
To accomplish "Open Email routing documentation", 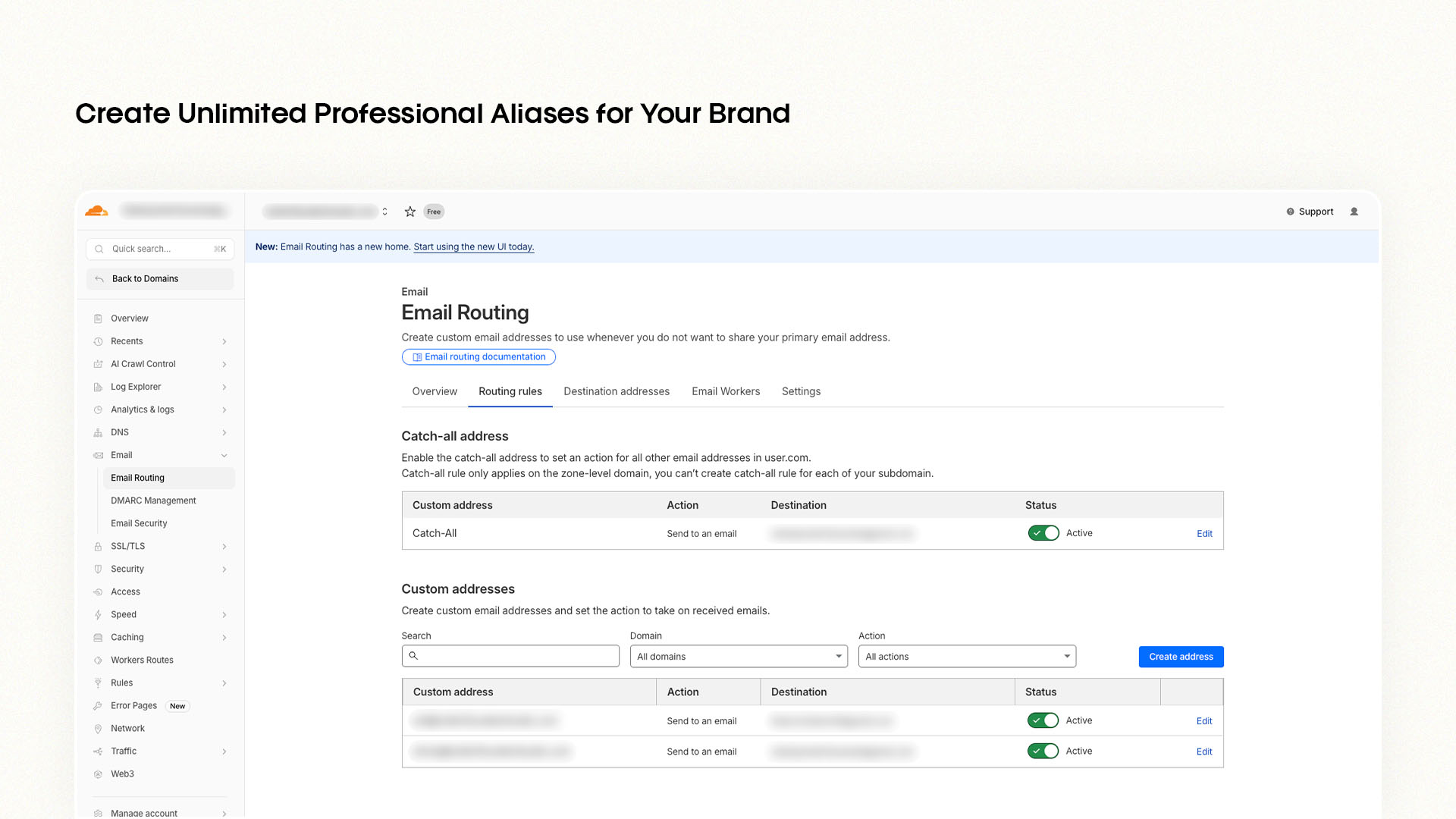I will [x=479, y=356].
